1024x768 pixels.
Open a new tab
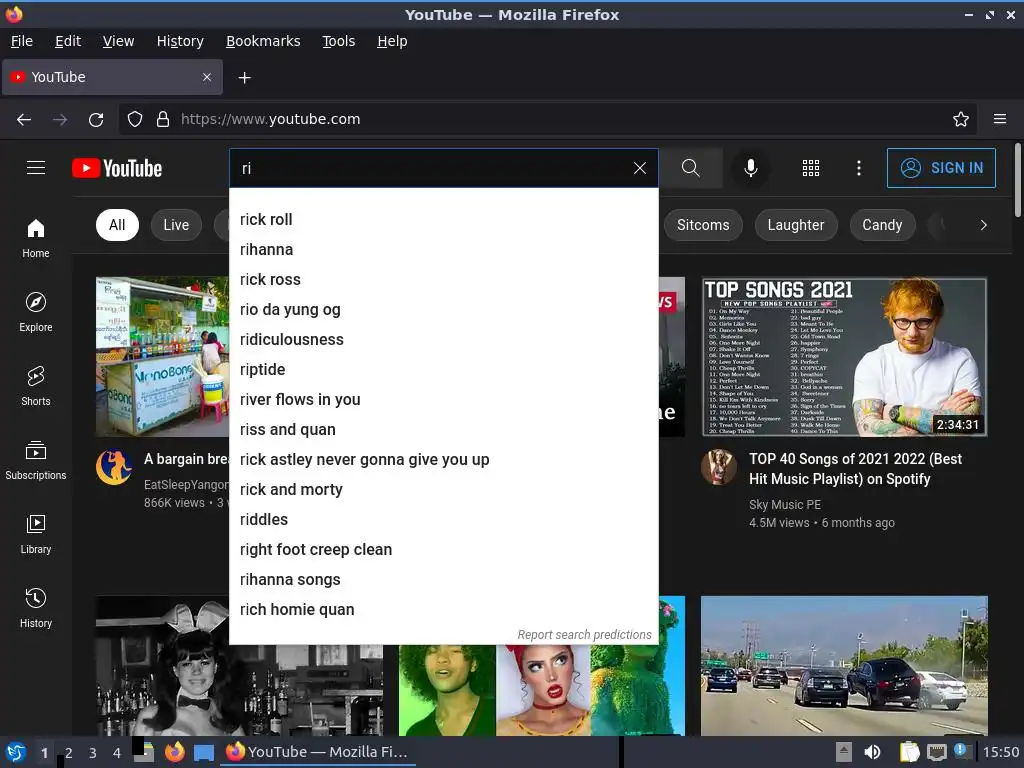244,78
